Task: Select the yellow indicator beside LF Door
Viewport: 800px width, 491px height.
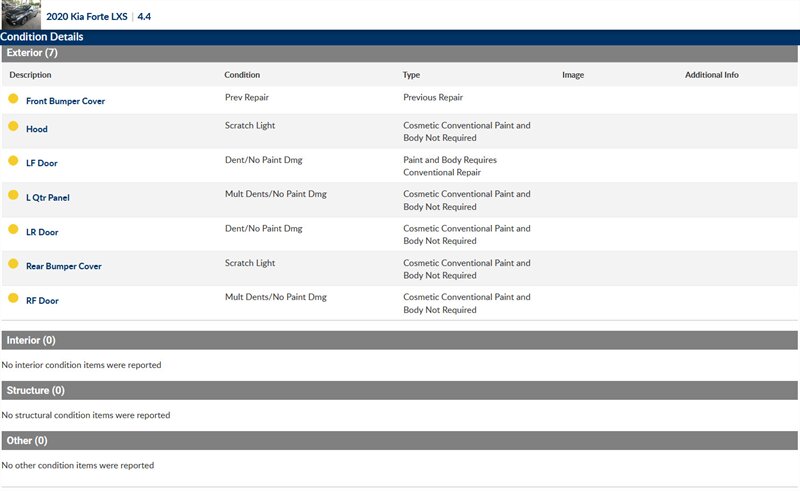Action: click(x=13, y=160)
